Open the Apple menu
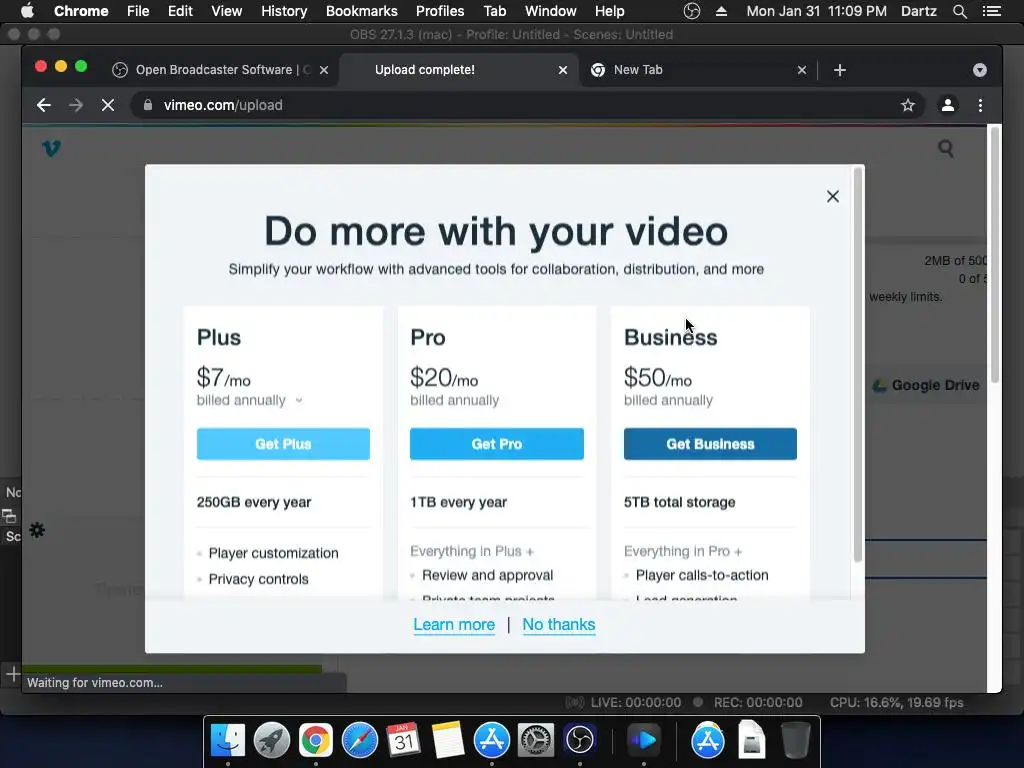Viewport: 1024px width, 768px height. click(x=27, y=11)
